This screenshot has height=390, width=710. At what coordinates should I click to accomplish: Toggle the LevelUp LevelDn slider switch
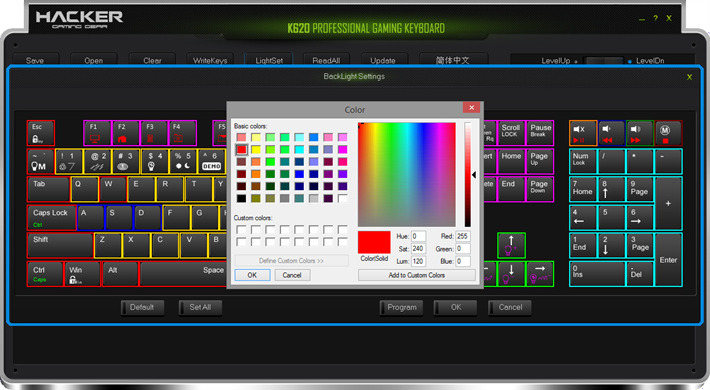tap(604, 61)
